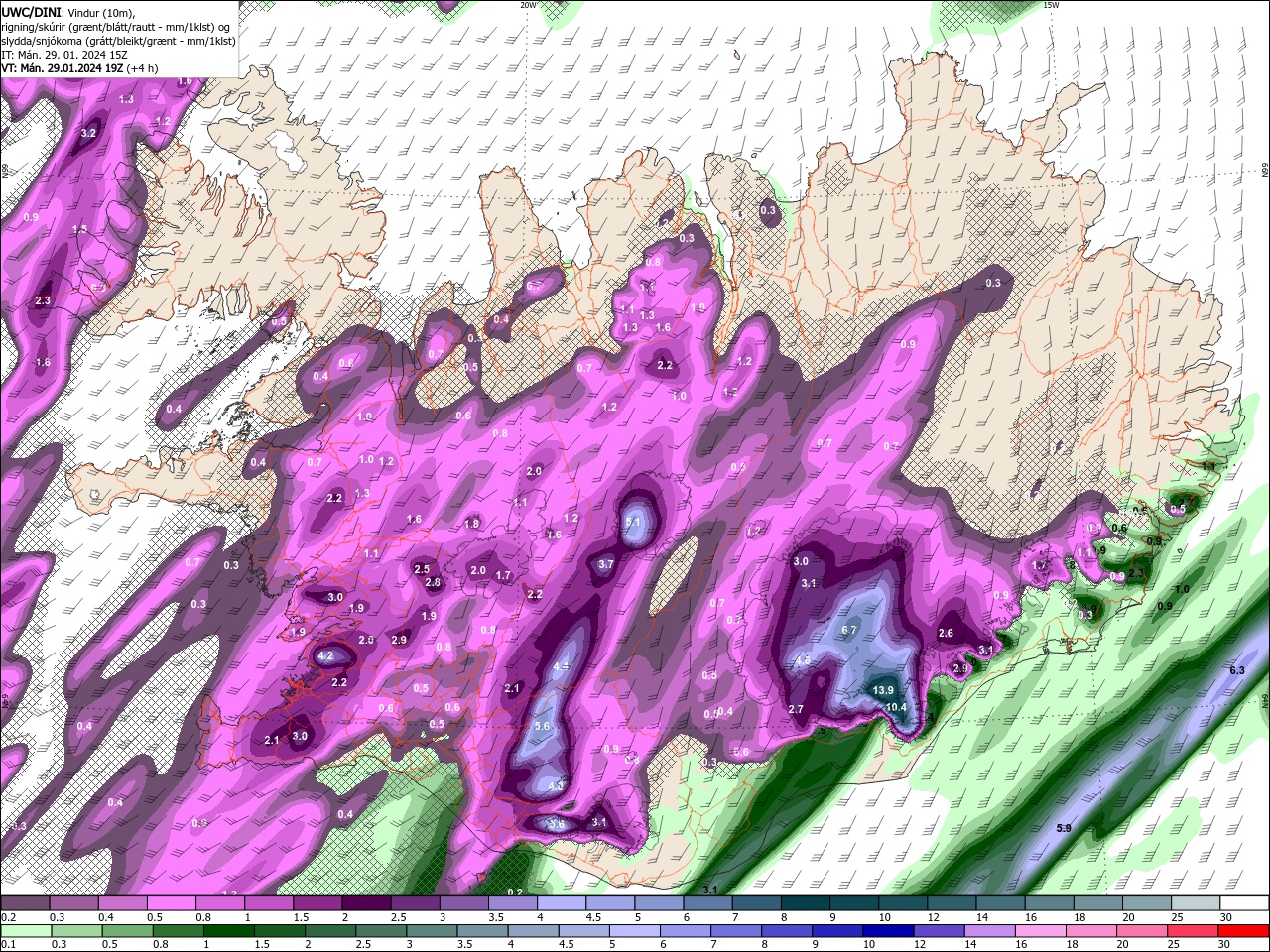
Task: Click the dark teal 9 swatch in snow legend
Action: [854, 903]
